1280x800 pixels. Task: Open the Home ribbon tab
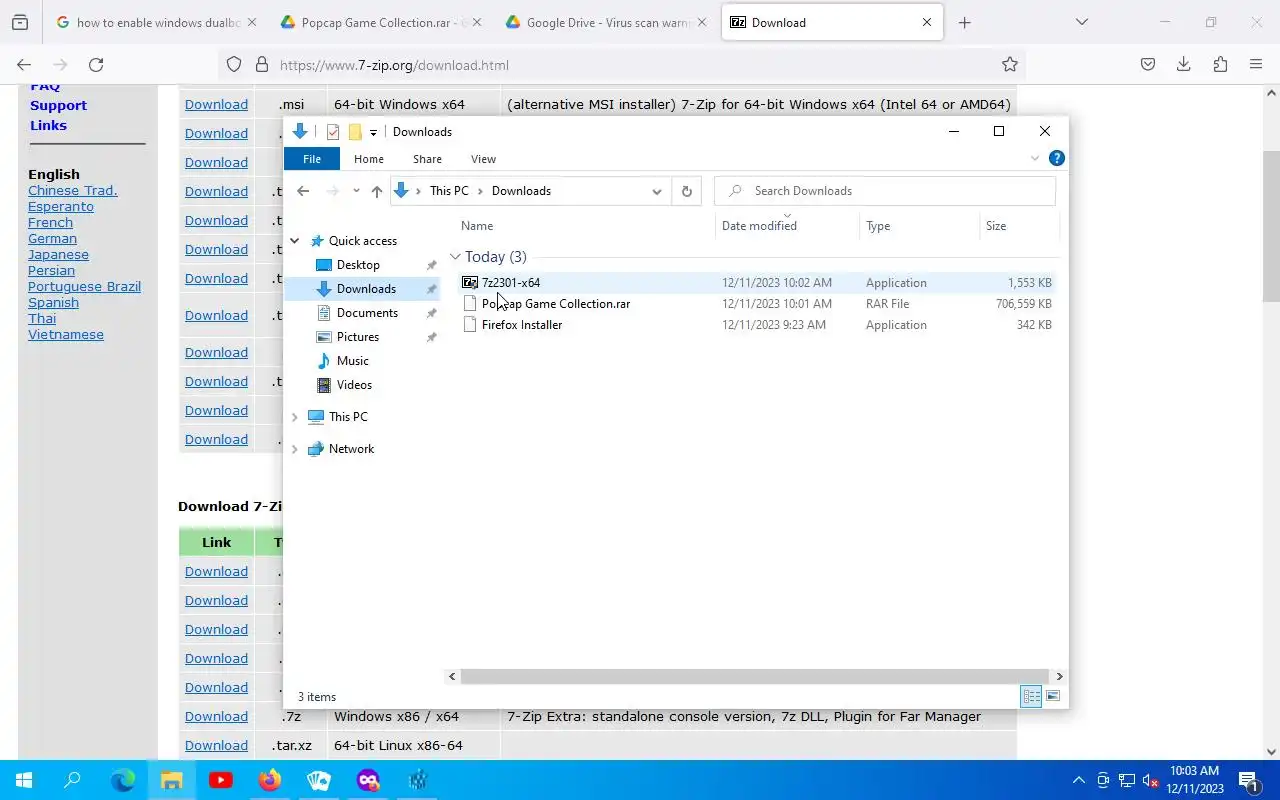click(x=369, y=159)
